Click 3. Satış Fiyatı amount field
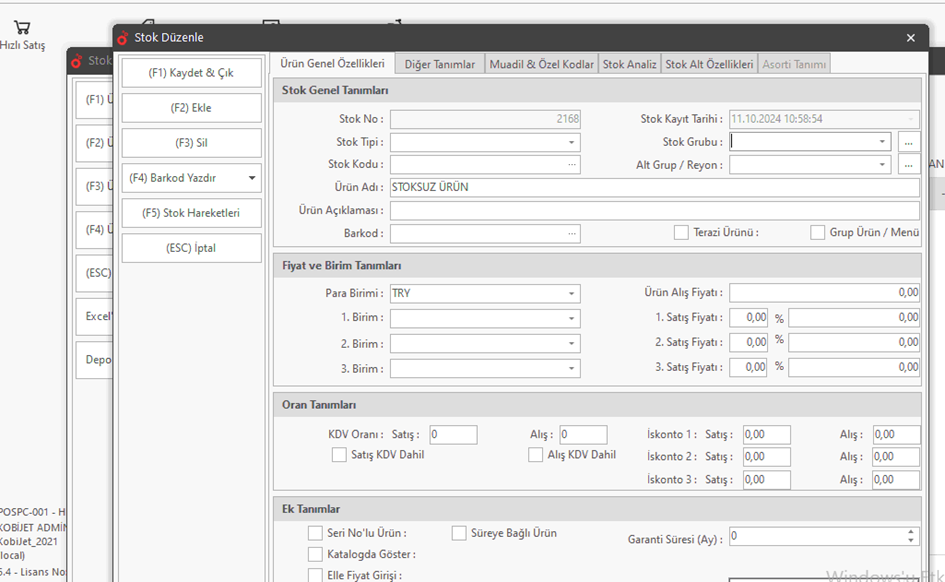 854,367
